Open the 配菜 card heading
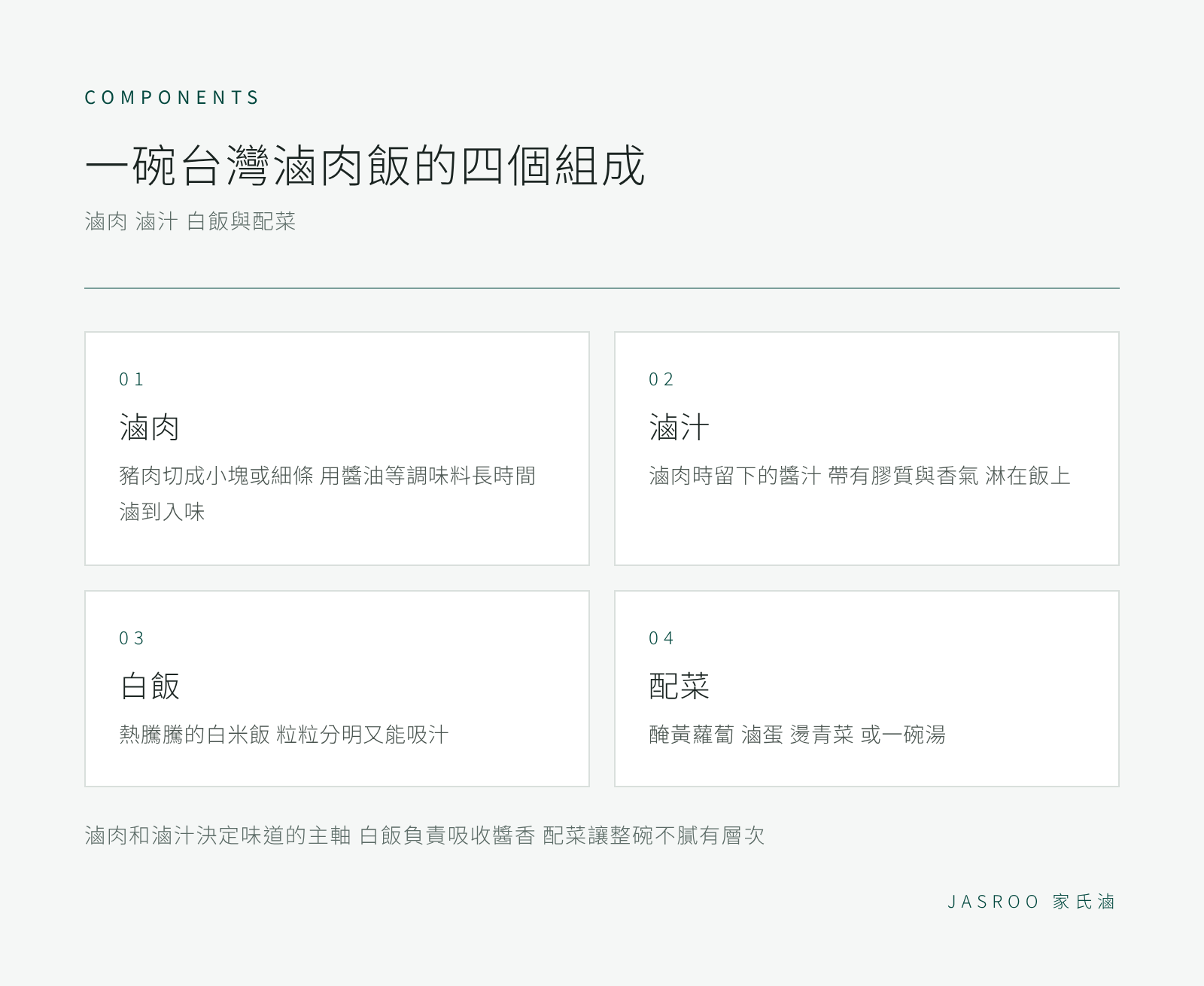This screenshot has width=1204, height=986. (x=680, y=686)
